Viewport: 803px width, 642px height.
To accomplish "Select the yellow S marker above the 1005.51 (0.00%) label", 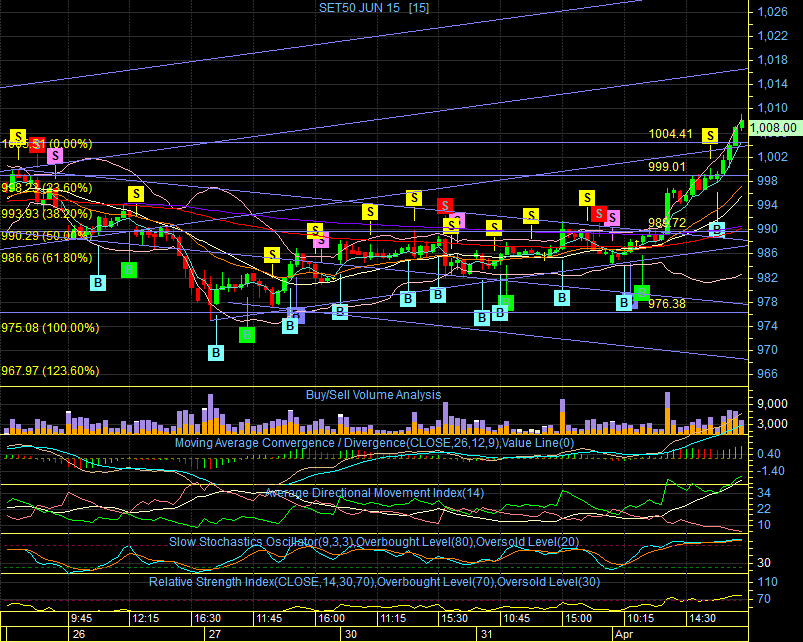I will point(18,137).
